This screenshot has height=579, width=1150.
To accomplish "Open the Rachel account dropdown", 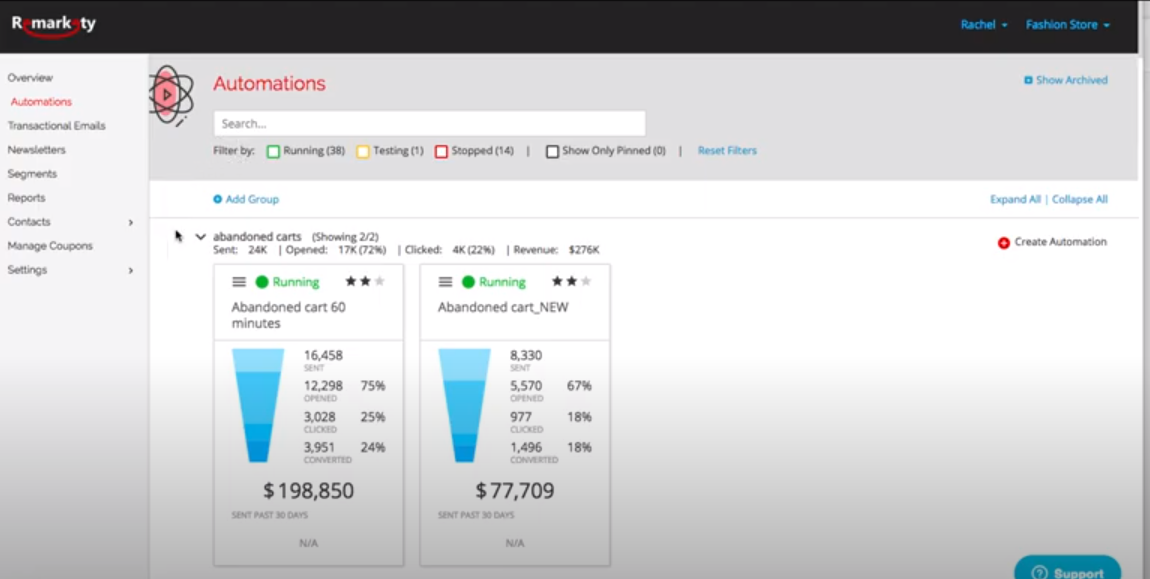I will tap(980, 23).
